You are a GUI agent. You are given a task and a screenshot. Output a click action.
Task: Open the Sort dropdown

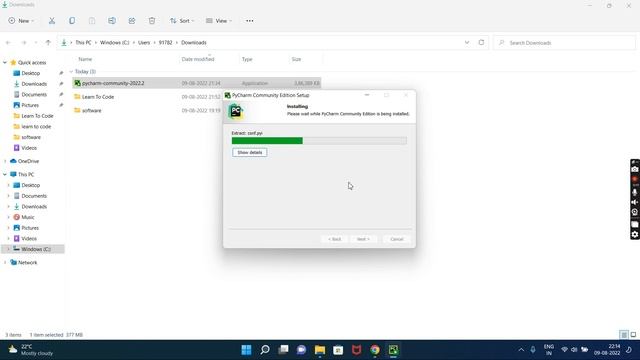coord(182,21)
